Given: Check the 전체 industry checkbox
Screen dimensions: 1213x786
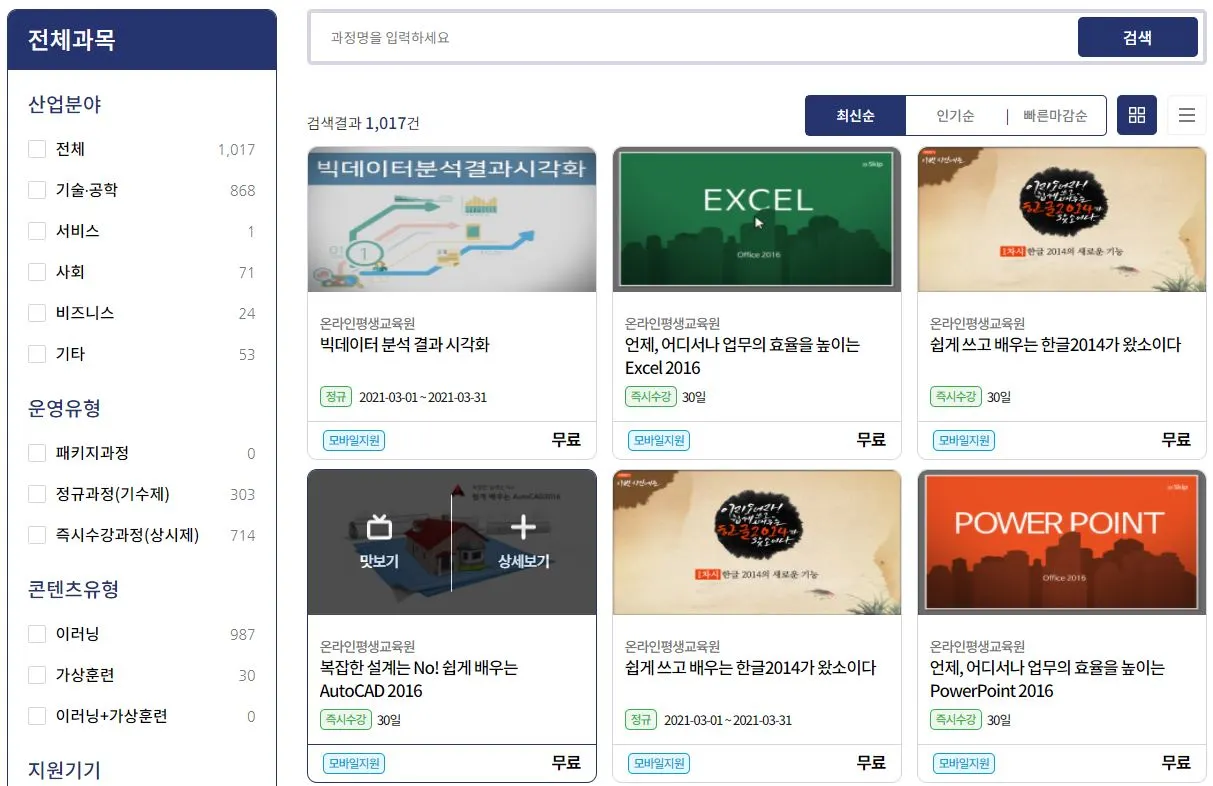Looking at the screenshot, I should [x=37, y=149].
